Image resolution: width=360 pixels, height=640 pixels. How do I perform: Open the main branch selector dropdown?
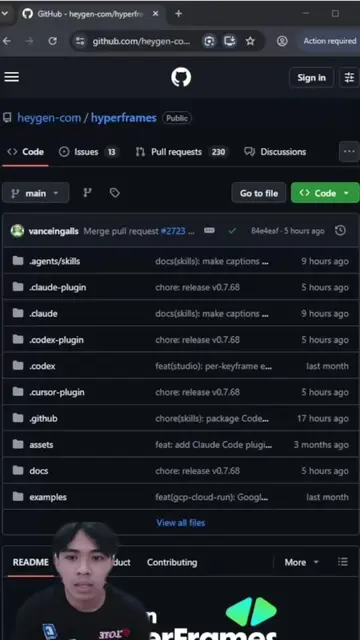click(x=36, y=193)
